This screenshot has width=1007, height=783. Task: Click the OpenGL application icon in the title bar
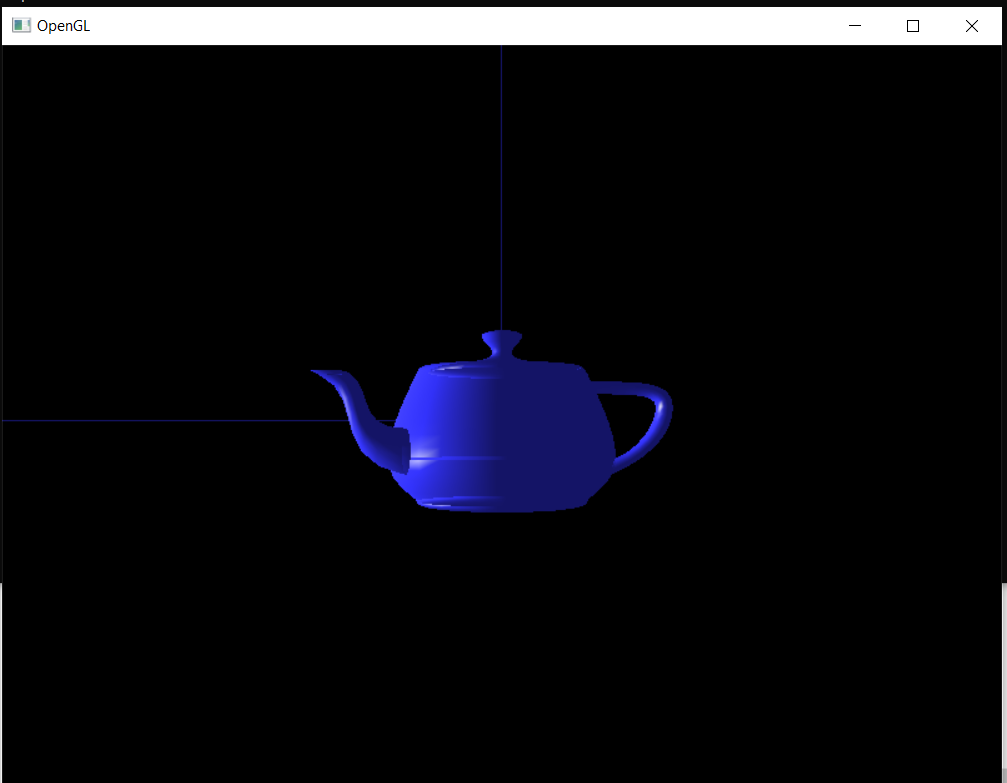20,25
